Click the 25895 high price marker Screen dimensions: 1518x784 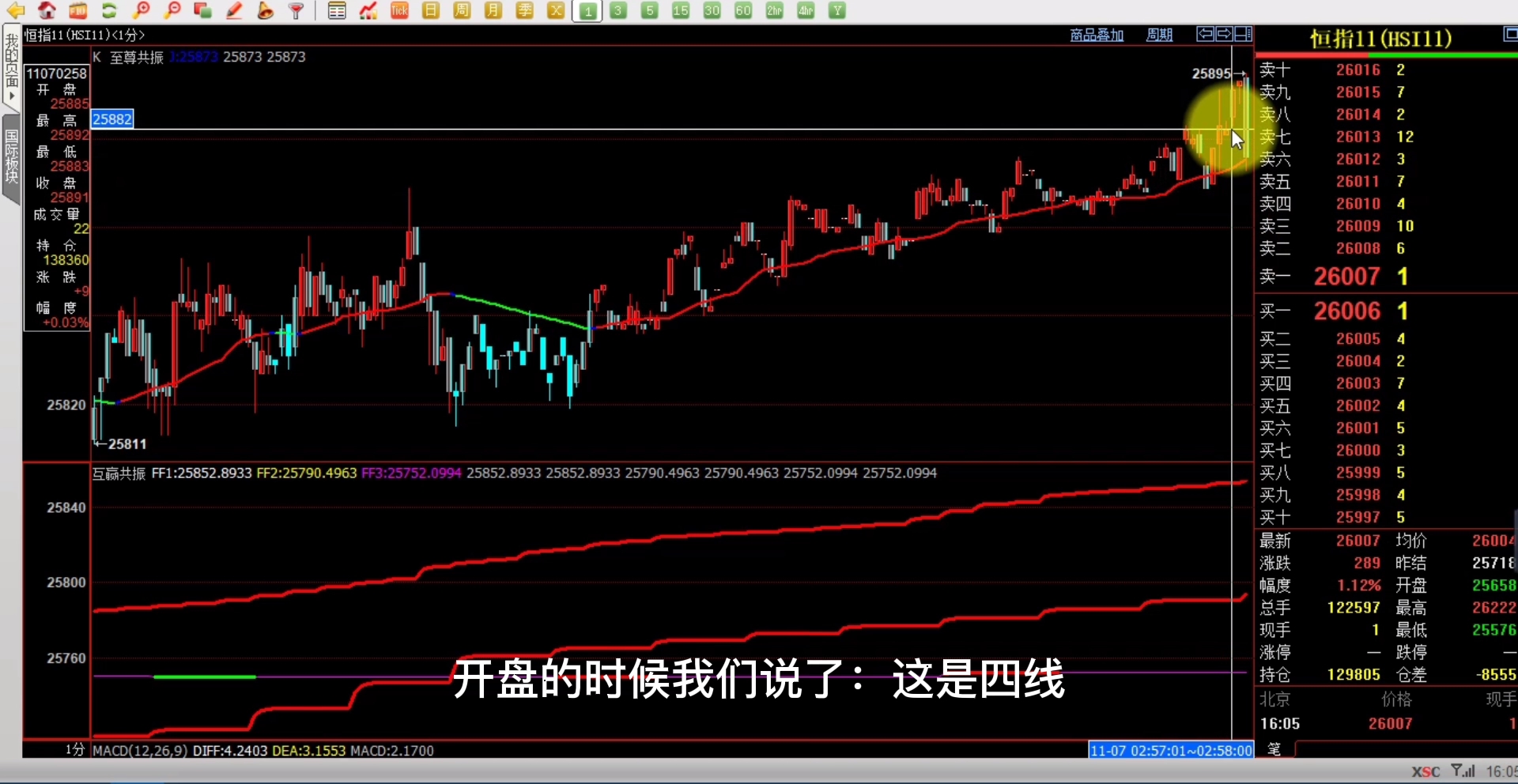point(1211,73)
